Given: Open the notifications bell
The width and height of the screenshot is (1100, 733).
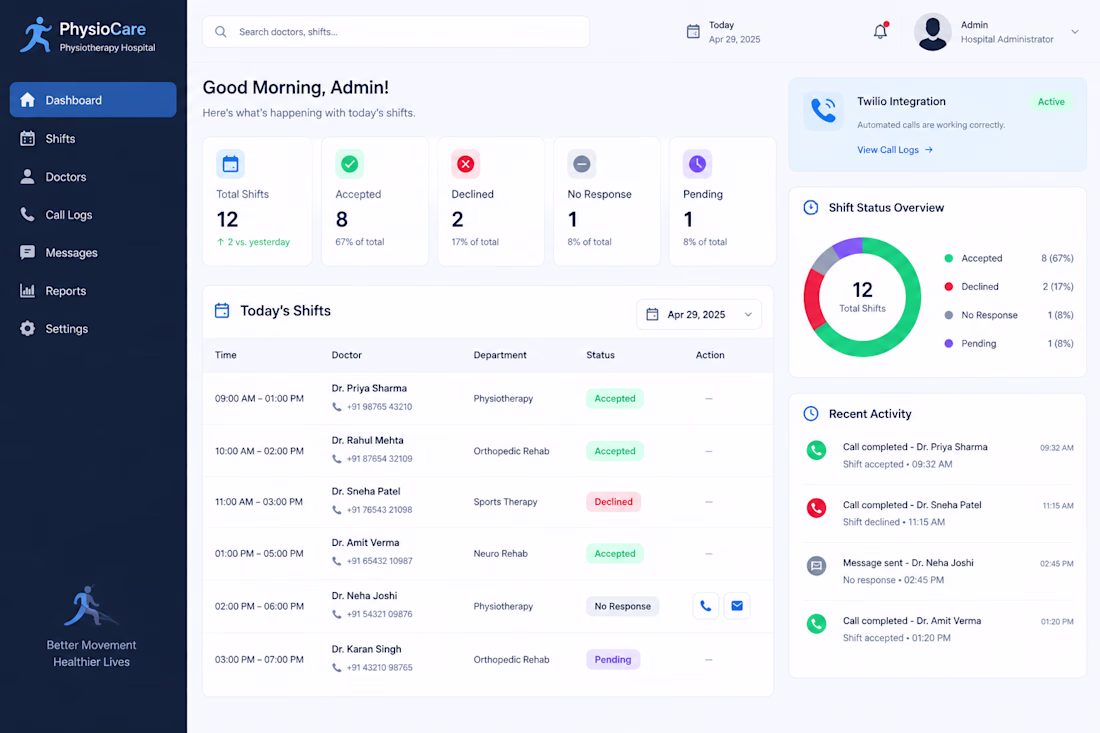Looking at the screenshot, I should click(880, 32).
